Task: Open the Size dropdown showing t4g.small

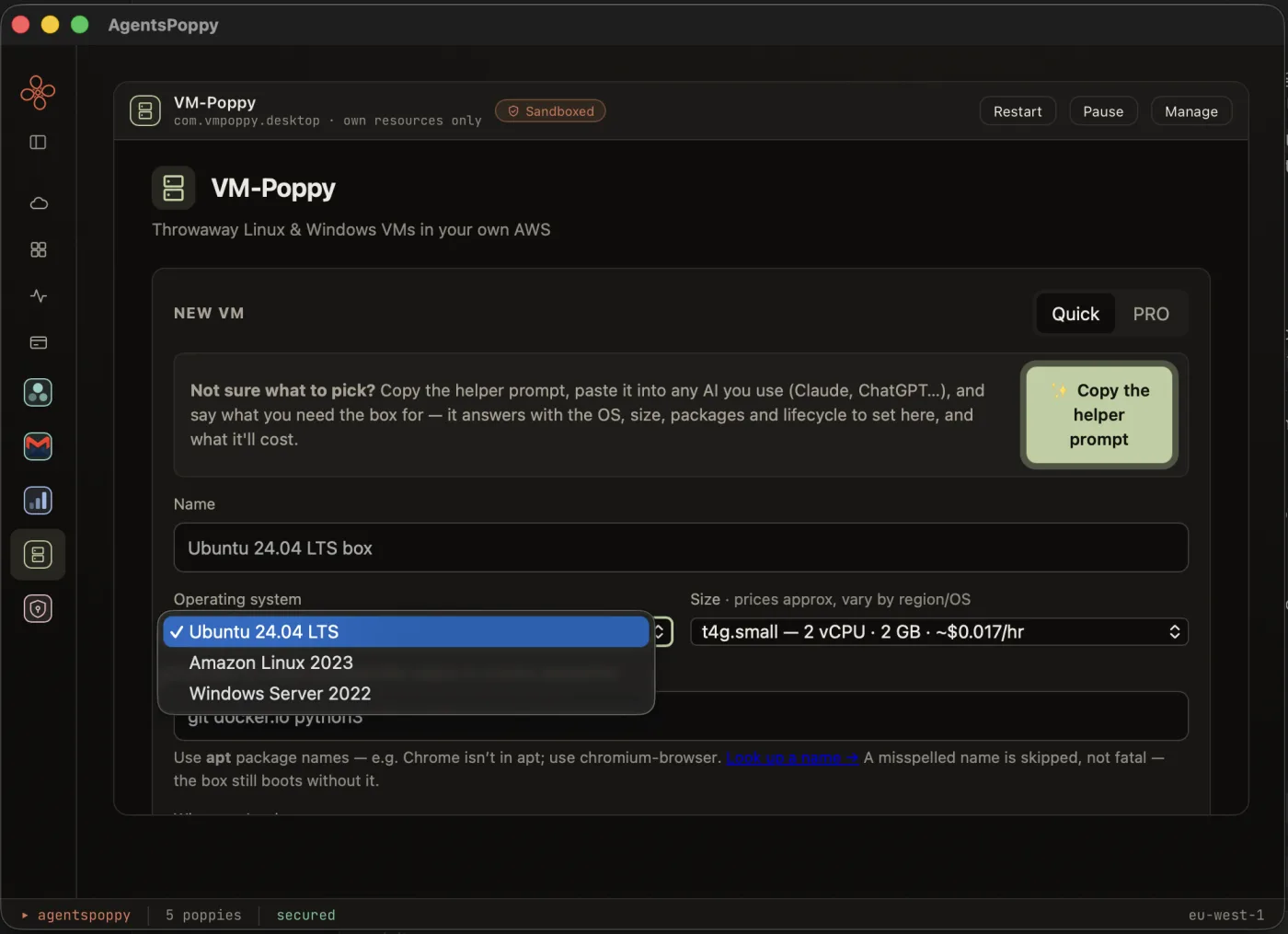Action: [939, 632]
